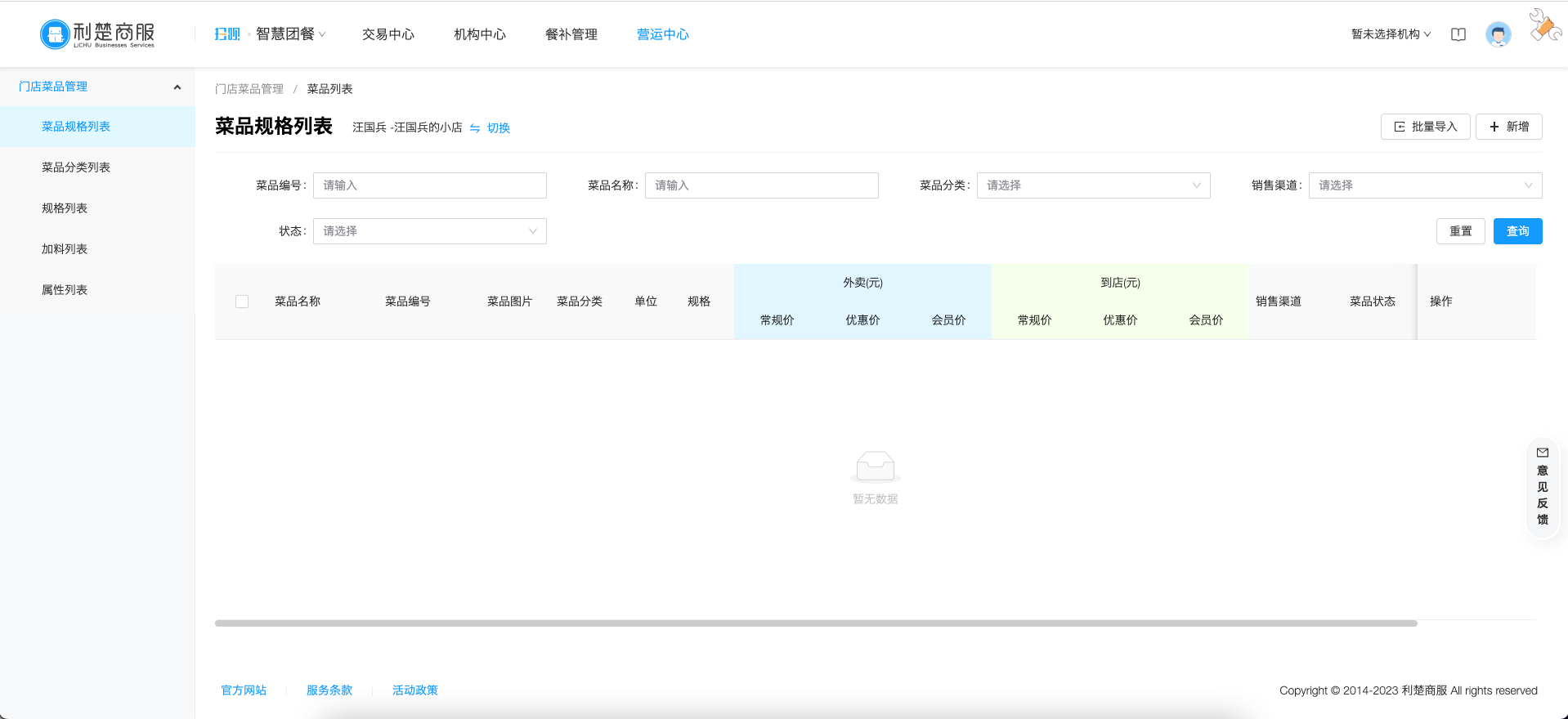Open the 服务条款 footer link
Viewport: 1568px width, 719px height.
click(x=329, y=690)
